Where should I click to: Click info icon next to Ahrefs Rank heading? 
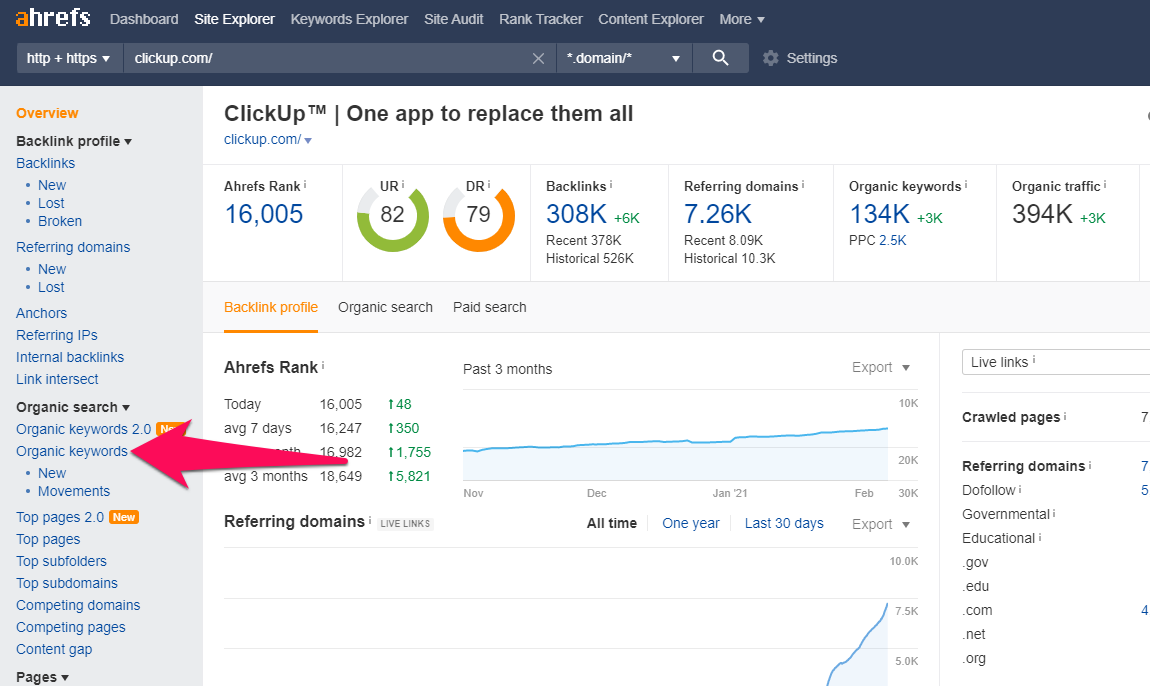pos(324,366)
